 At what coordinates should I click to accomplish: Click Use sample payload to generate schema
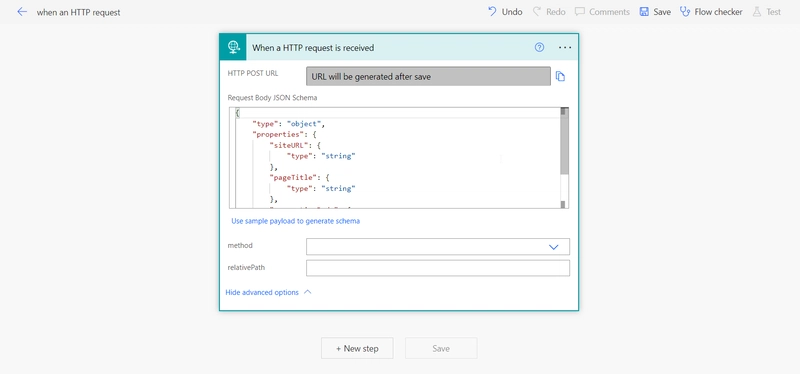point(295,221)
